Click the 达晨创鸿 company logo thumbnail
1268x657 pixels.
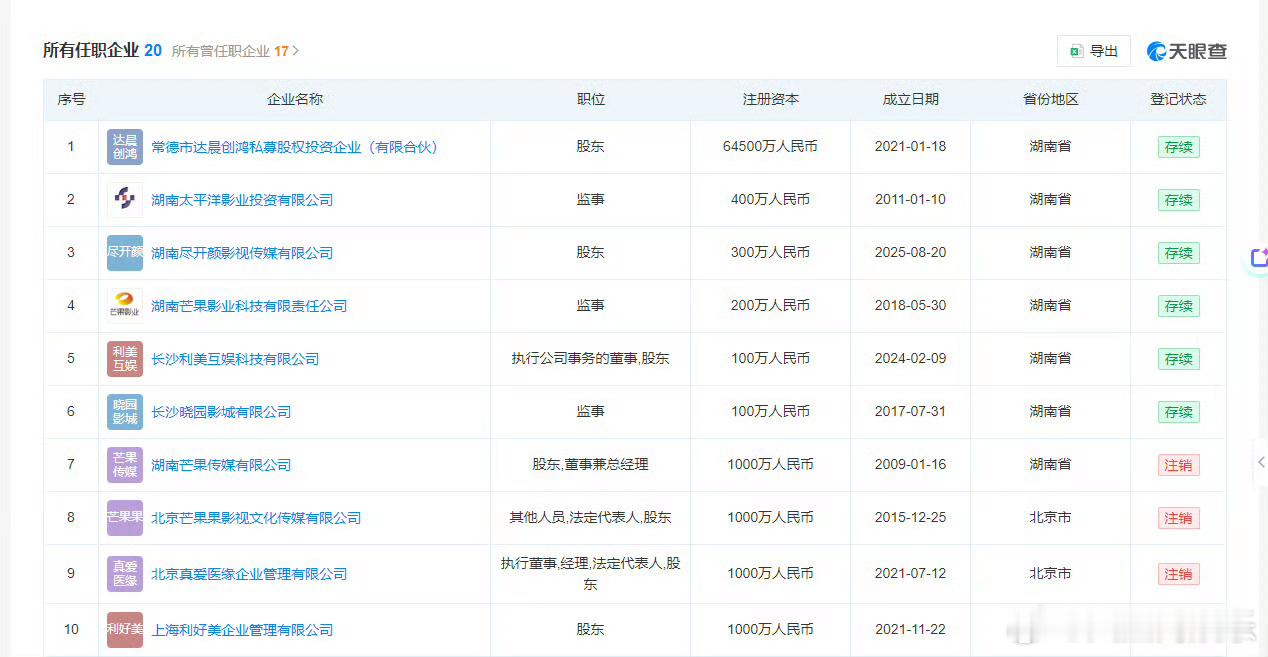124,146
